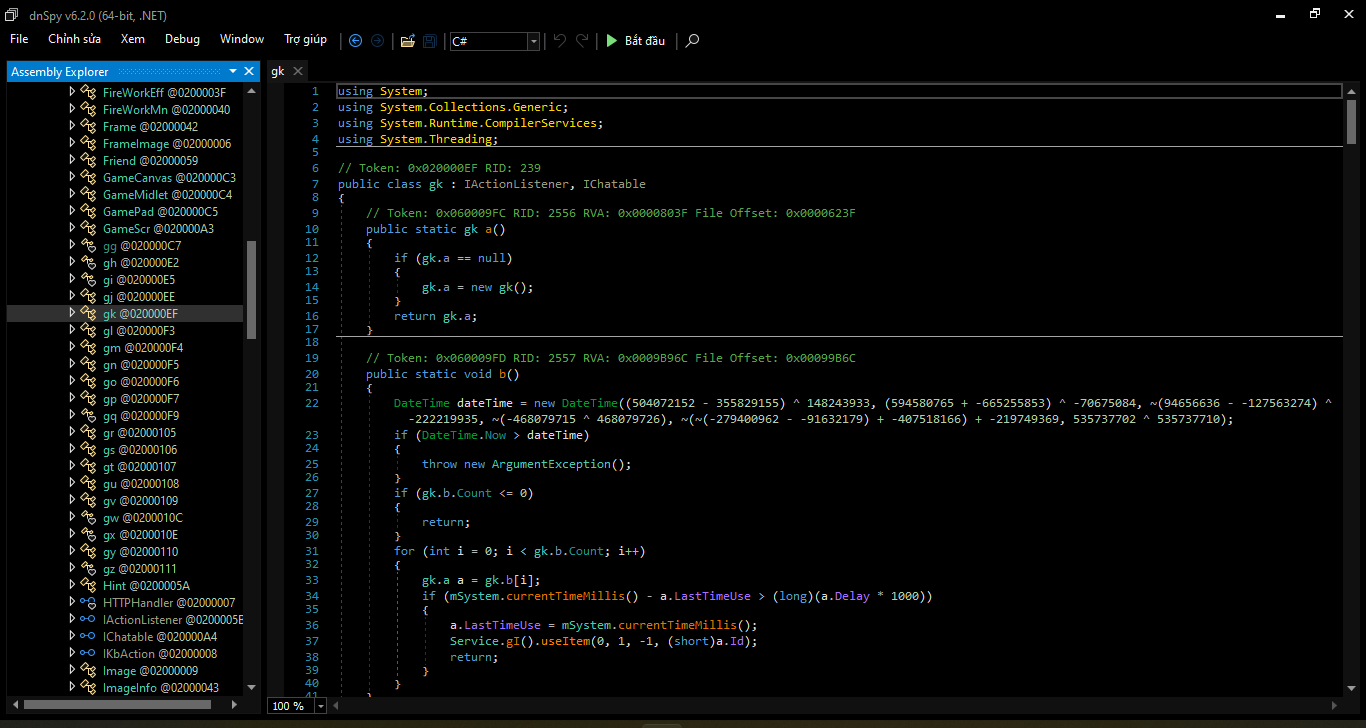Click the Navigate Backward arrow icon
This screenshot has height=728, width=1366.
point(355,41)
